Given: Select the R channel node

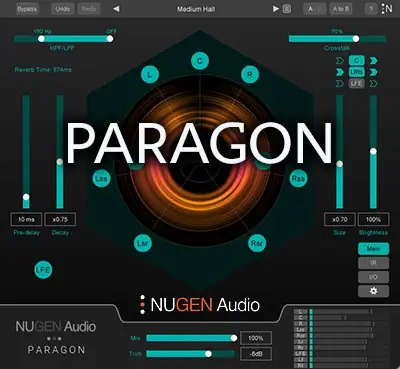Looking at the screenshot, I should click(250, 75).
